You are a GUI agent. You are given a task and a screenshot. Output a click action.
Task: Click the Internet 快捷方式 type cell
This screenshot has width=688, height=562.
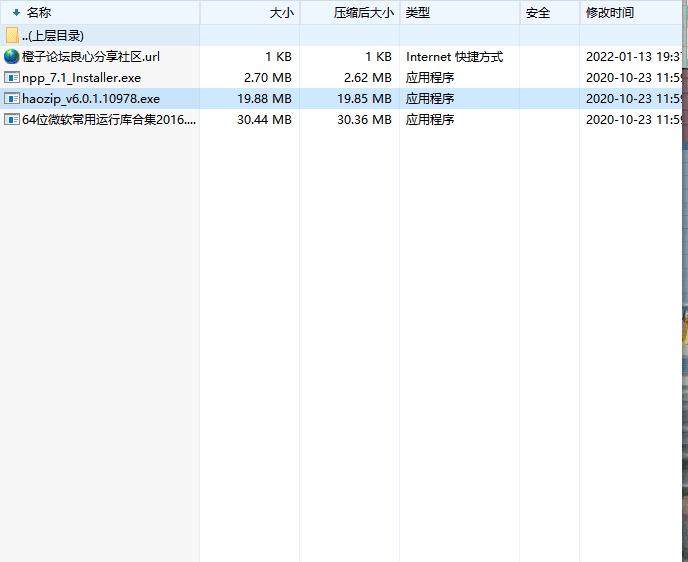tap(454, 57)
